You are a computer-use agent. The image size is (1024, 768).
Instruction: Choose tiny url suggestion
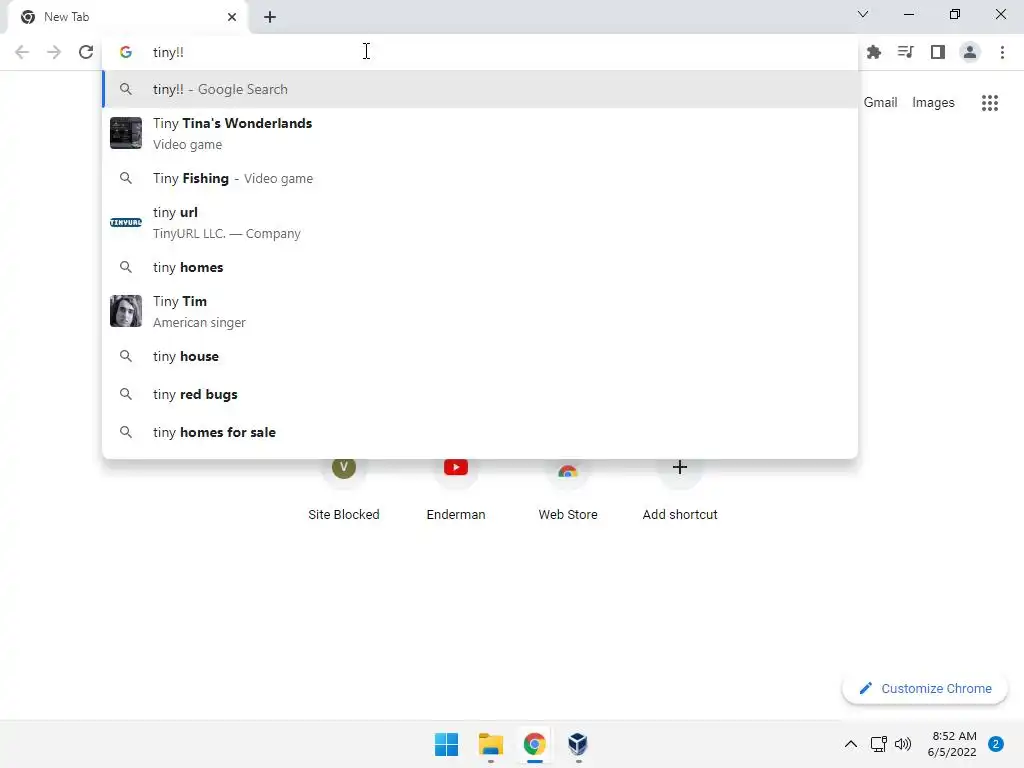coord(480,223)
